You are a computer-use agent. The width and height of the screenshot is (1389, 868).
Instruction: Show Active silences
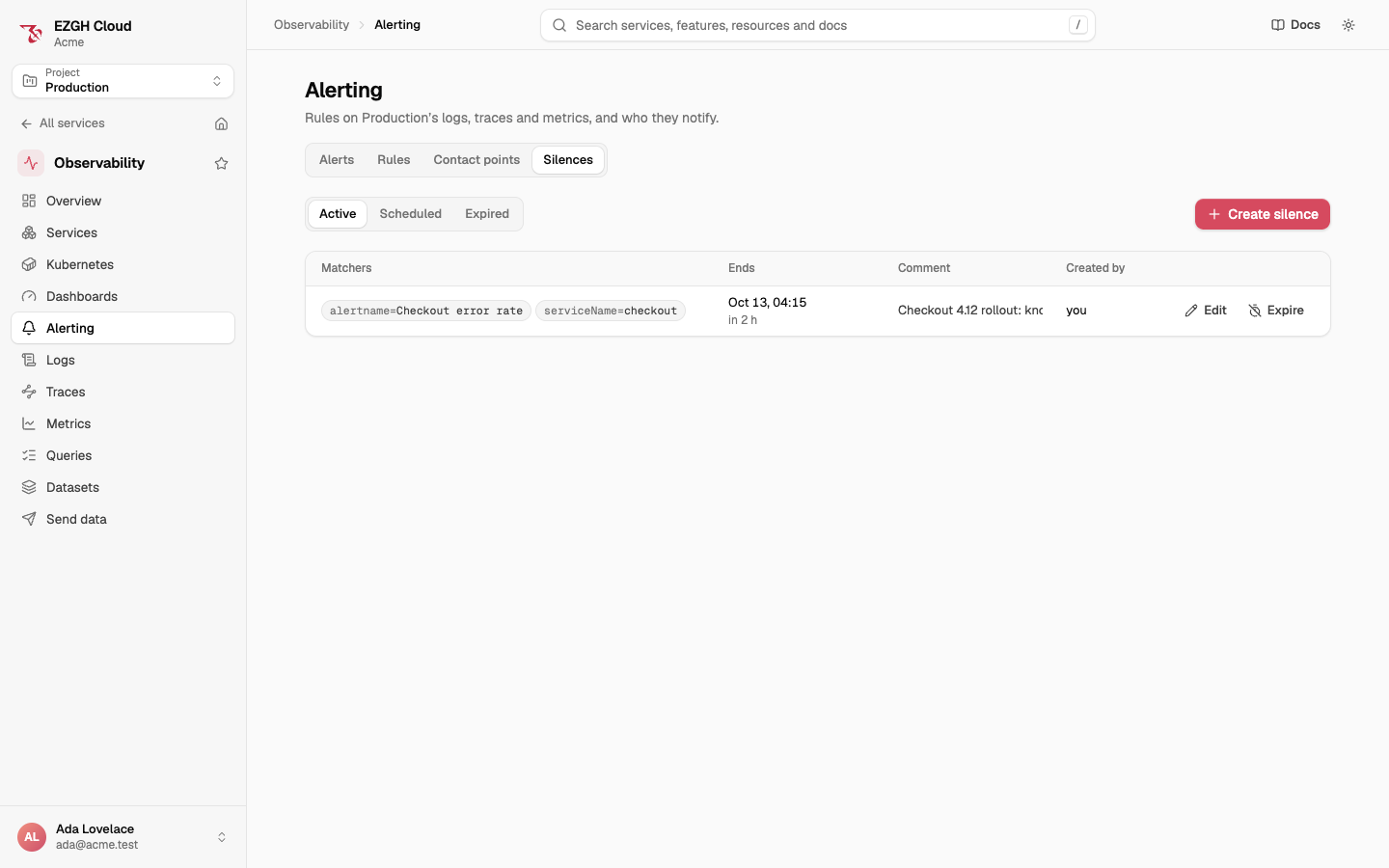coord(338,214)
